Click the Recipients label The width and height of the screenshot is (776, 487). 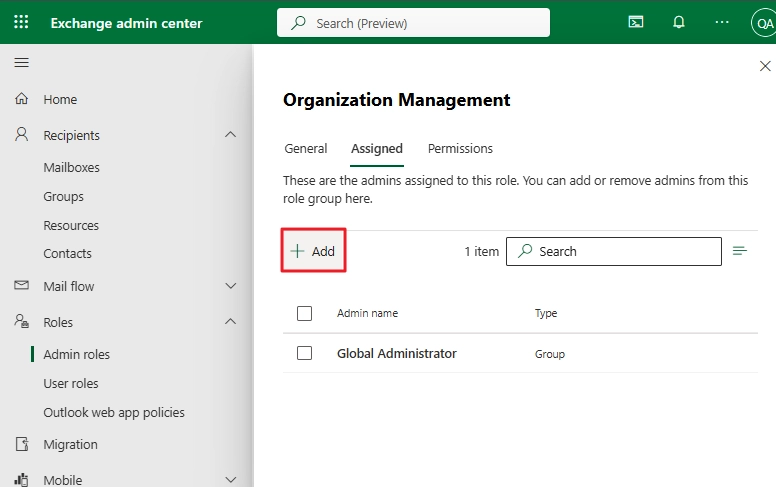coord(72,136)
